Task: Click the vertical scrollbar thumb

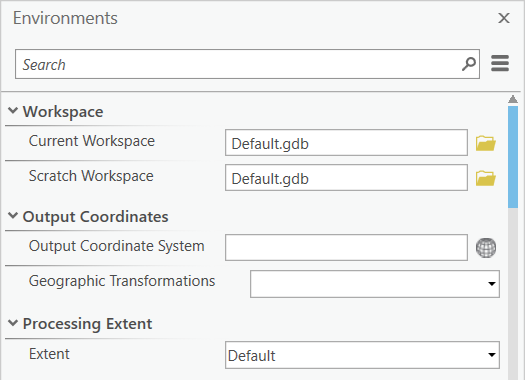Action: [x=513, y=157]
